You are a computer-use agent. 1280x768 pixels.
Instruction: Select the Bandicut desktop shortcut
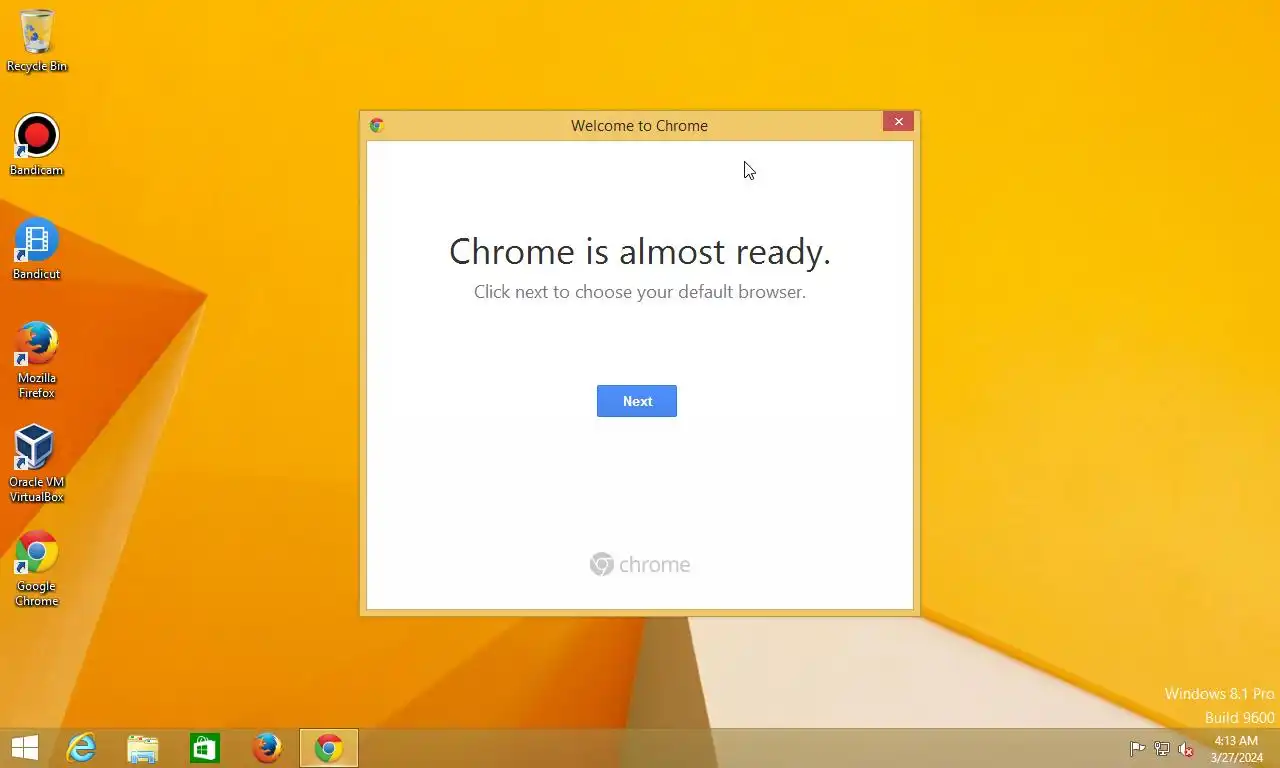(x=37, y=249)
